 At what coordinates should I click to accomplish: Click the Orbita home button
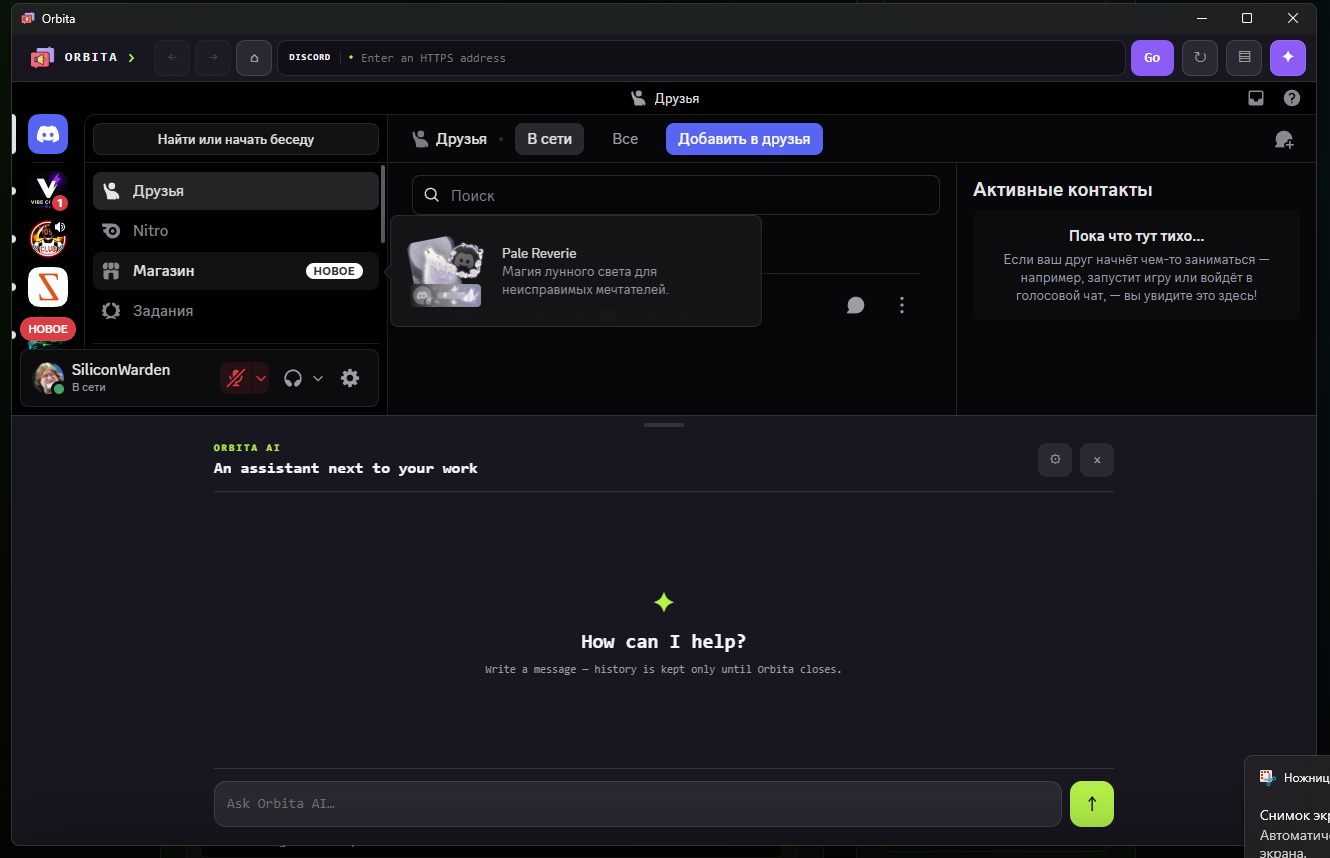tap(254, 58)
